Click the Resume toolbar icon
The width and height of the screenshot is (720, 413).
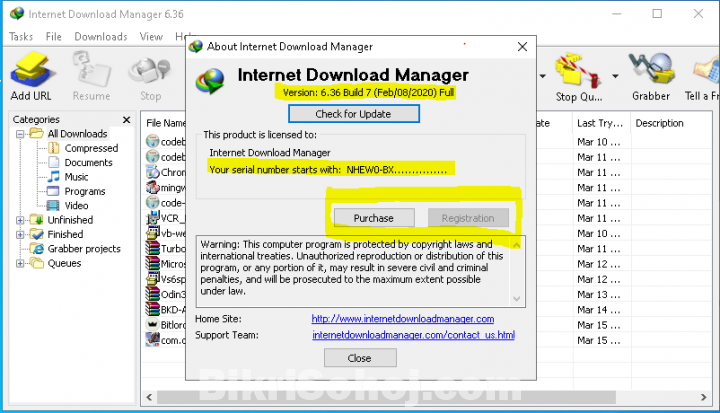(x=91, y=69)
